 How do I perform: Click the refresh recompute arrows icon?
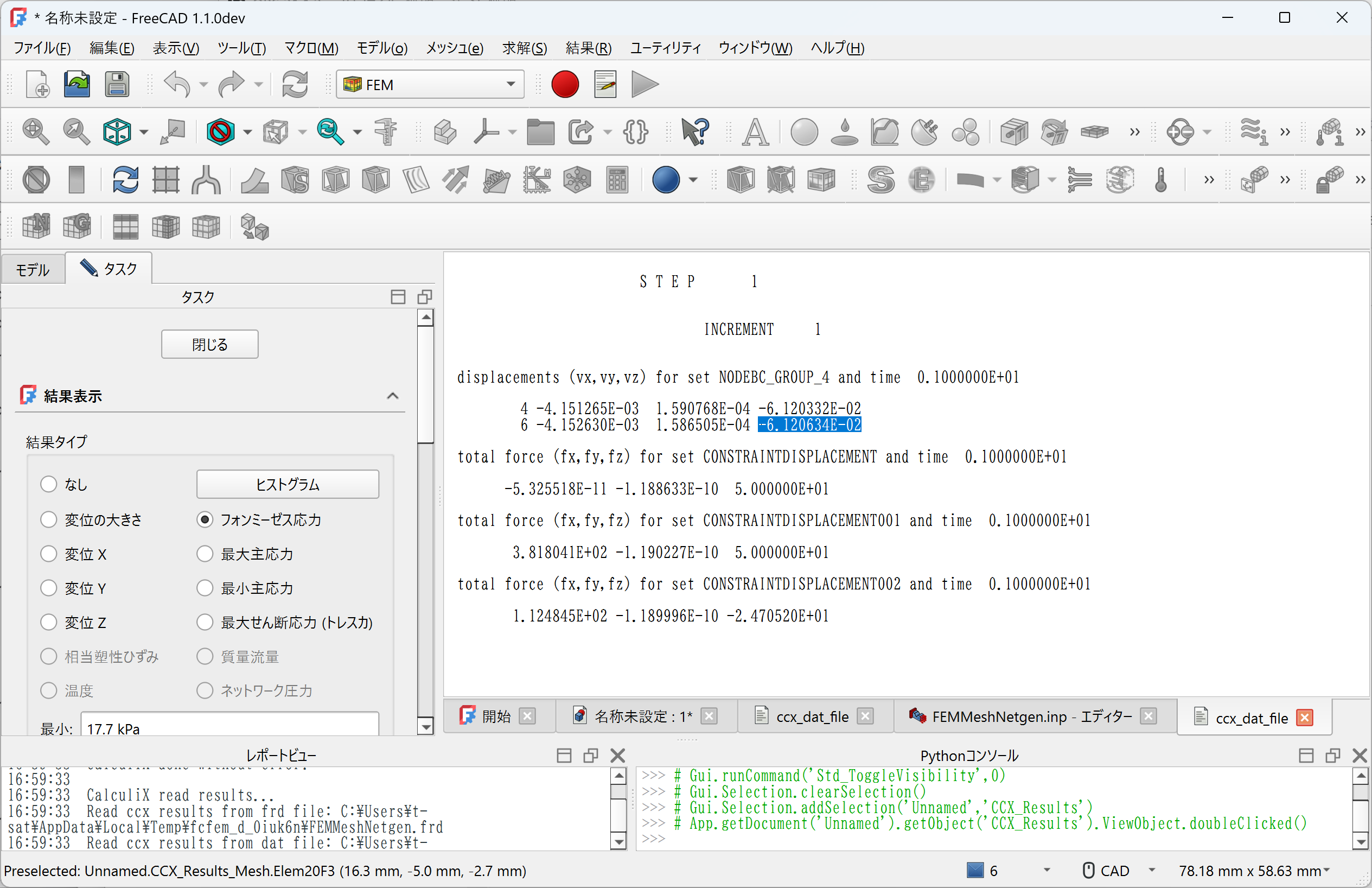pos(295,85)
